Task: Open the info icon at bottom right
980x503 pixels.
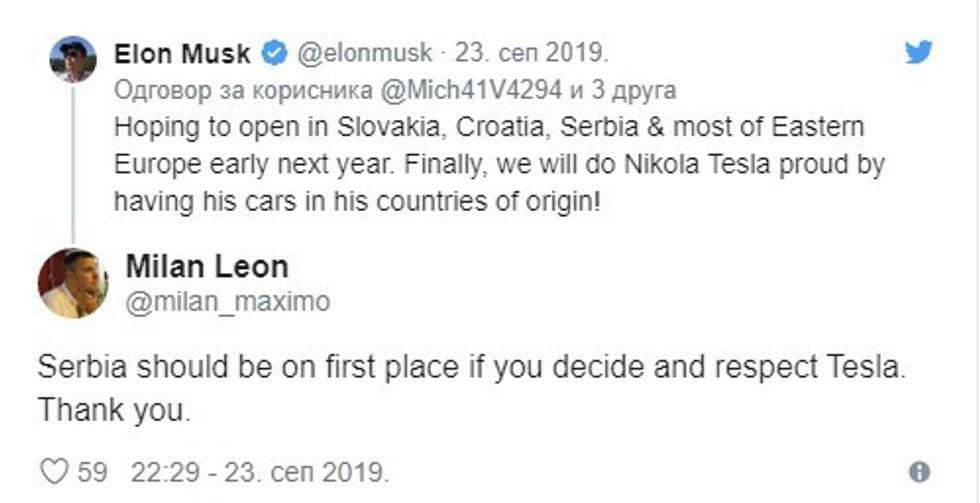Action: point(919,471)
